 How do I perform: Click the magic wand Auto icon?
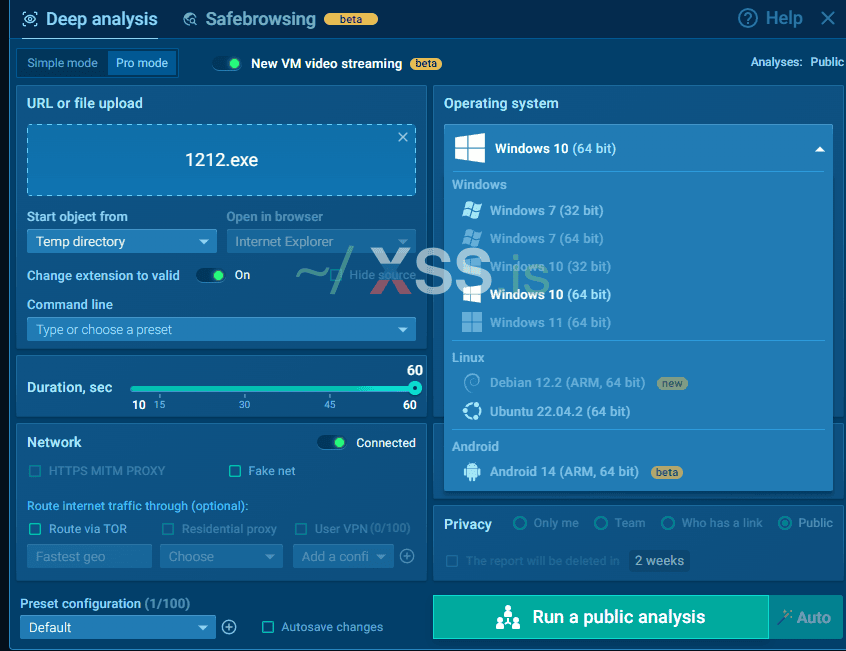785,617
